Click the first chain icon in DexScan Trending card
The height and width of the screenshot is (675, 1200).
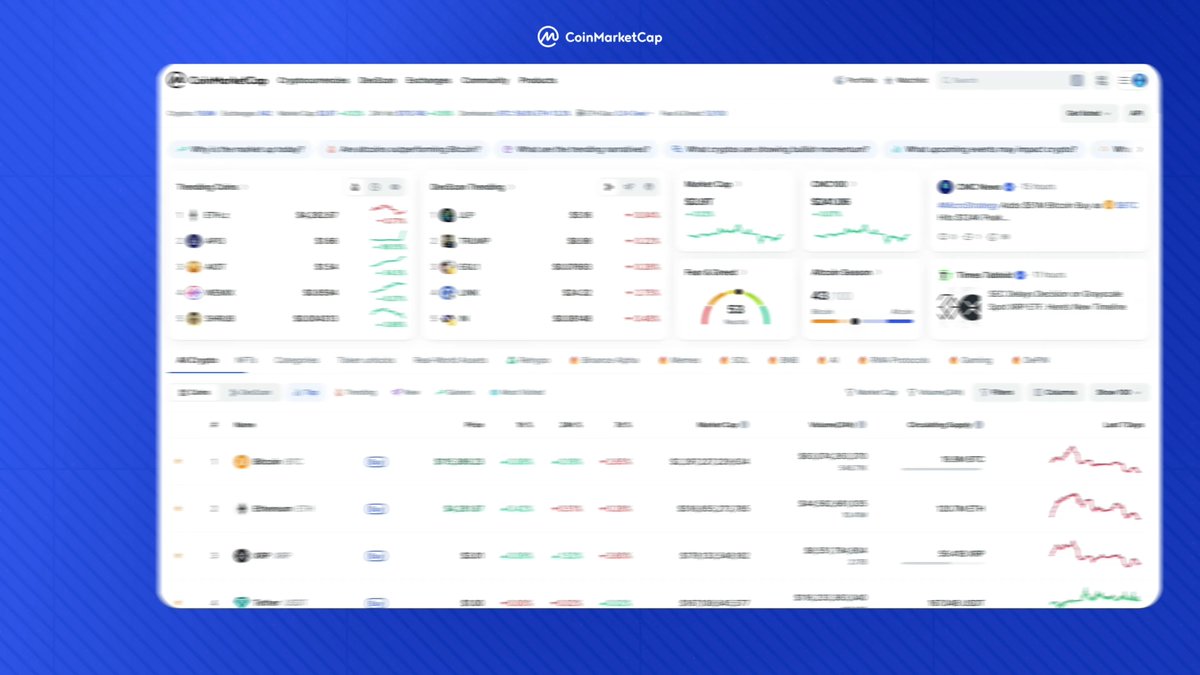tap(608, 187)
